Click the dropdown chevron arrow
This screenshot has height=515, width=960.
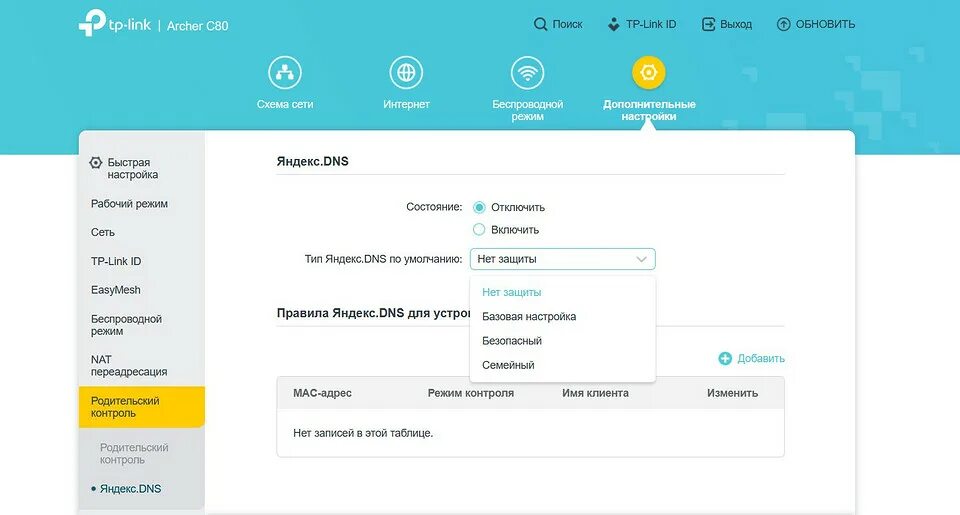coord(641,259)
